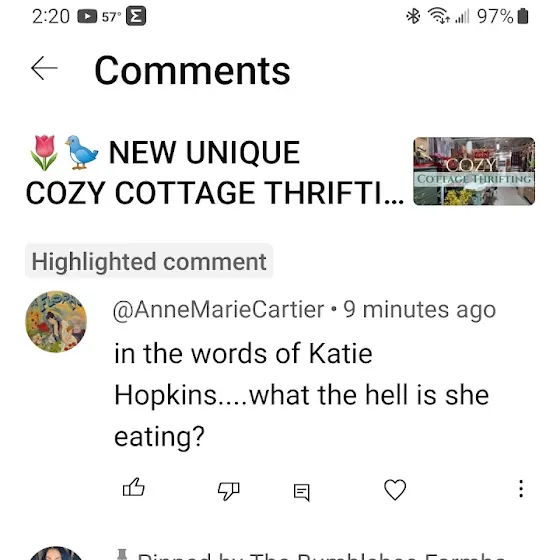This screenshot has width=560, height=560.
Task: Tap the comment text about Katie Hopkins
Action: point(301,395)
